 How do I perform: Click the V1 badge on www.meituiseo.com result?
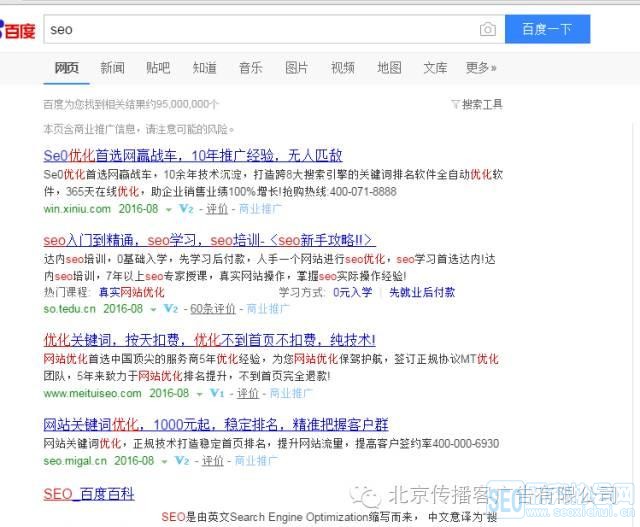pos(217,393)
